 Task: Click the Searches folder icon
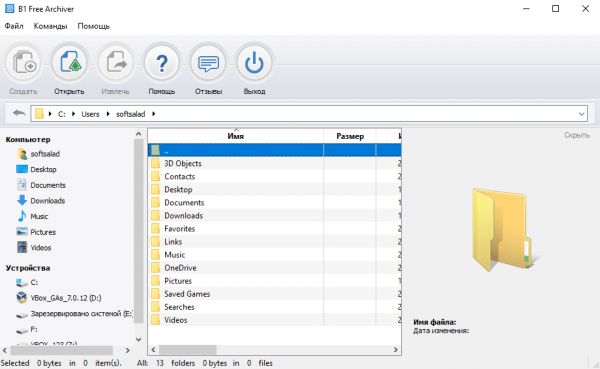point(155,307)
